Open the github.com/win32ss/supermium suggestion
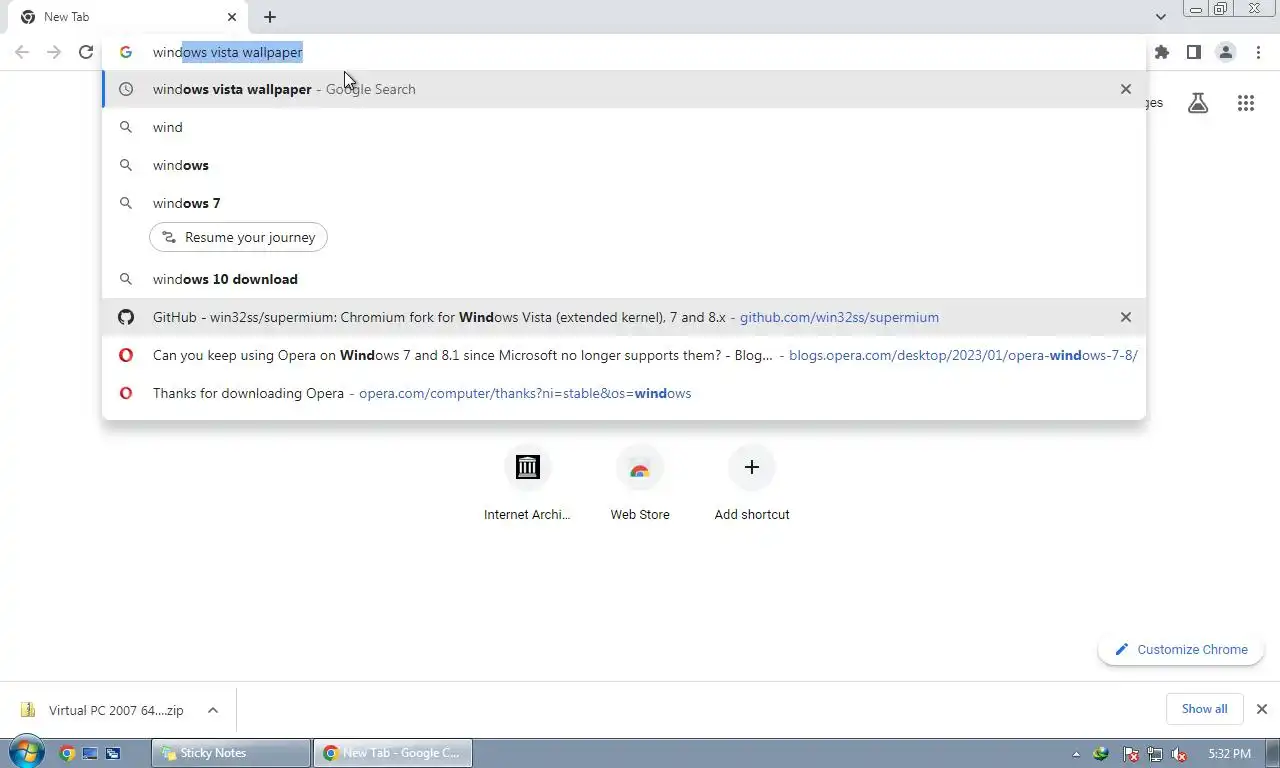The image size is (1280, 768). (624, 317)
